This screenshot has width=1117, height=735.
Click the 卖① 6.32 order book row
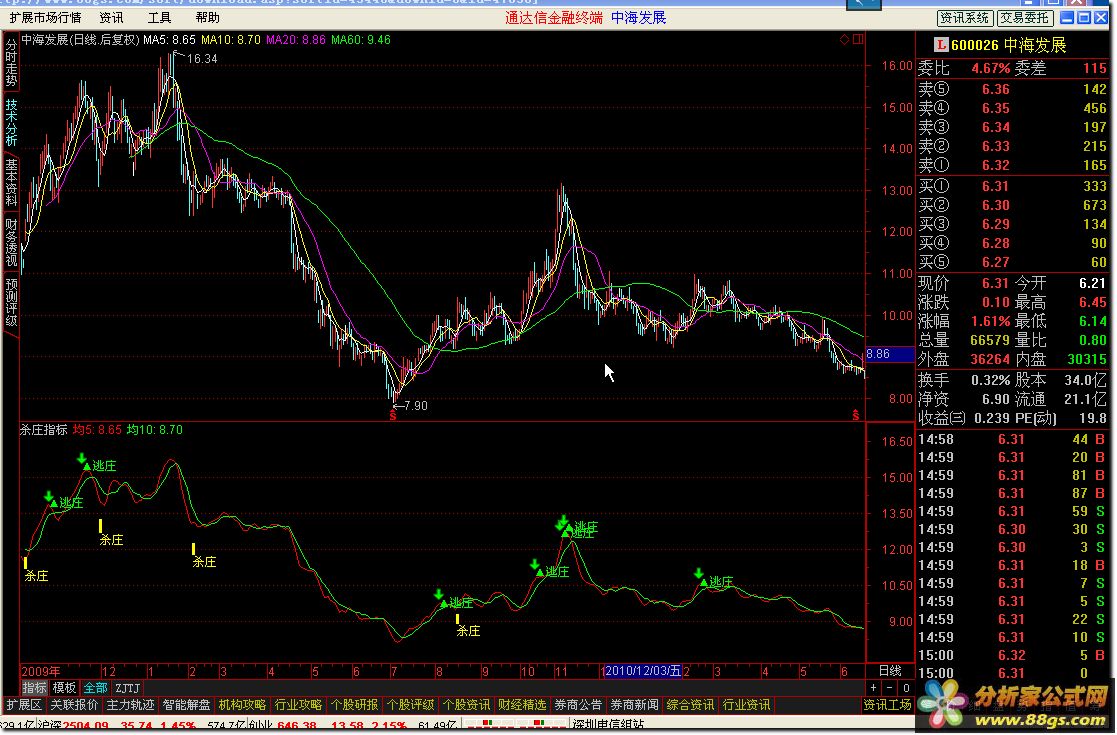tap(1012, 165)
